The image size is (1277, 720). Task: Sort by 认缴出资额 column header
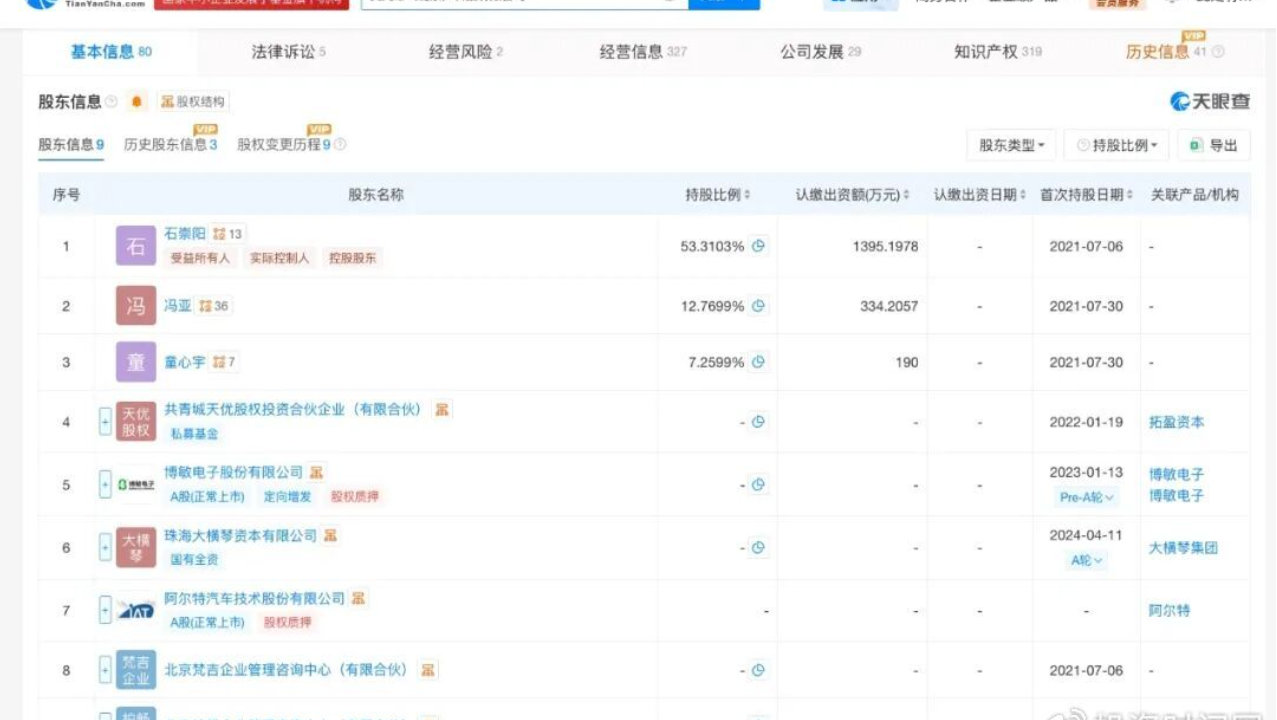coord(852,195)
